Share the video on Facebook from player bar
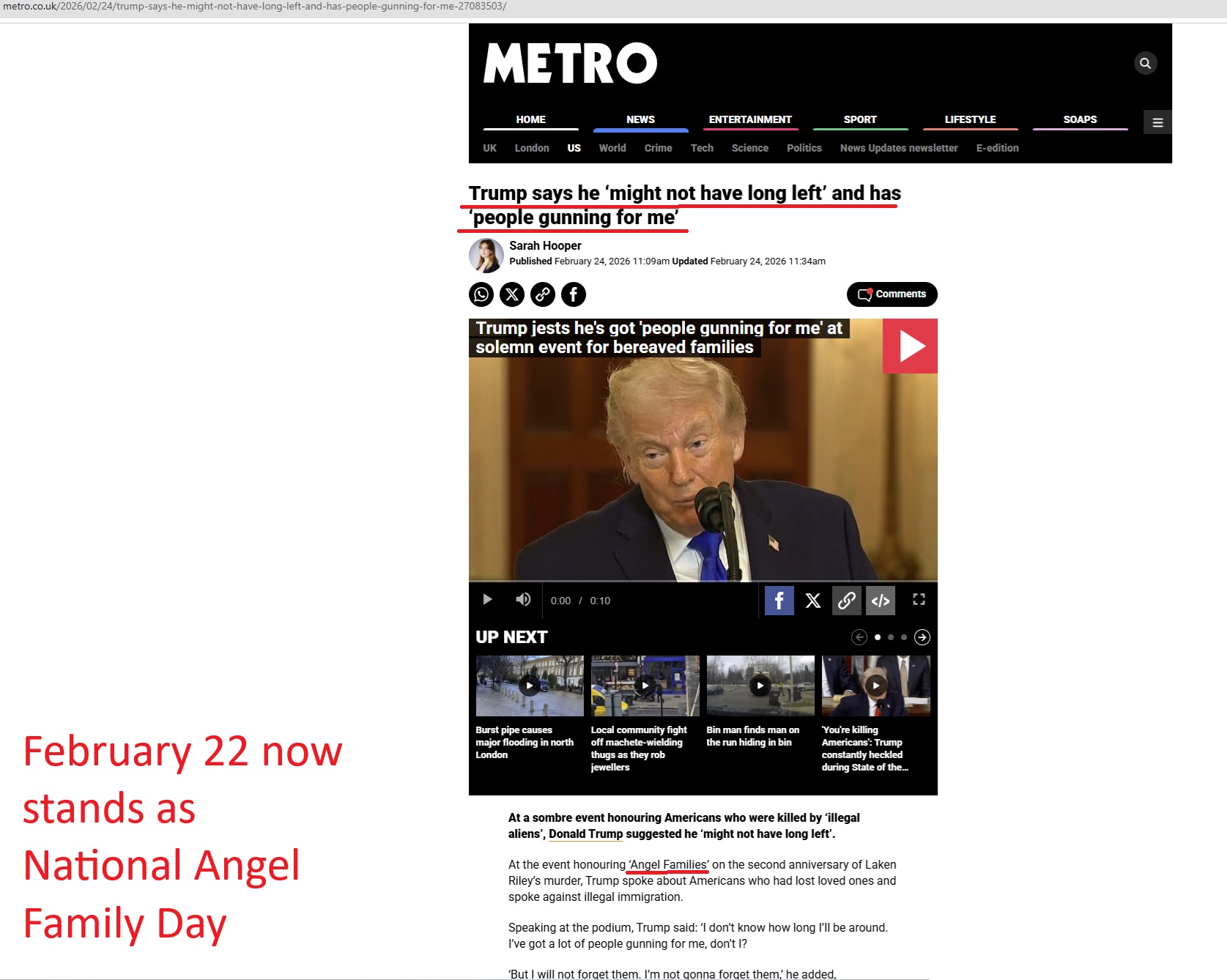 click(x=779, y=601)
